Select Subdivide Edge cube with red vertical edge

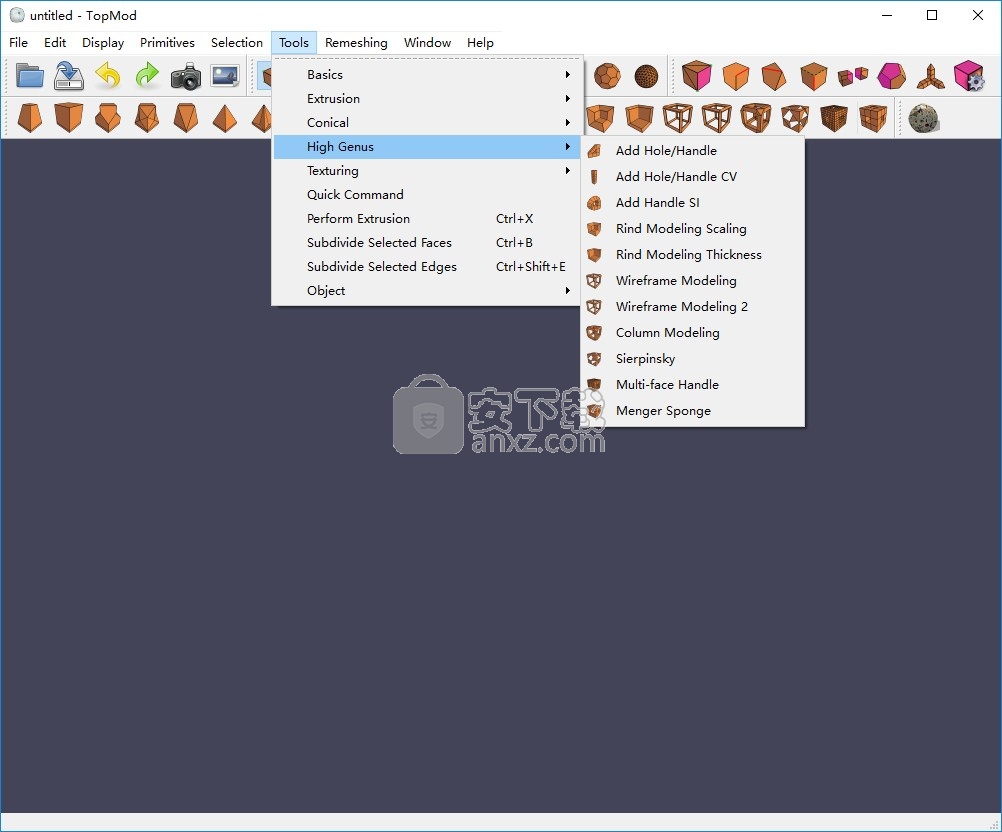(813, 76)
